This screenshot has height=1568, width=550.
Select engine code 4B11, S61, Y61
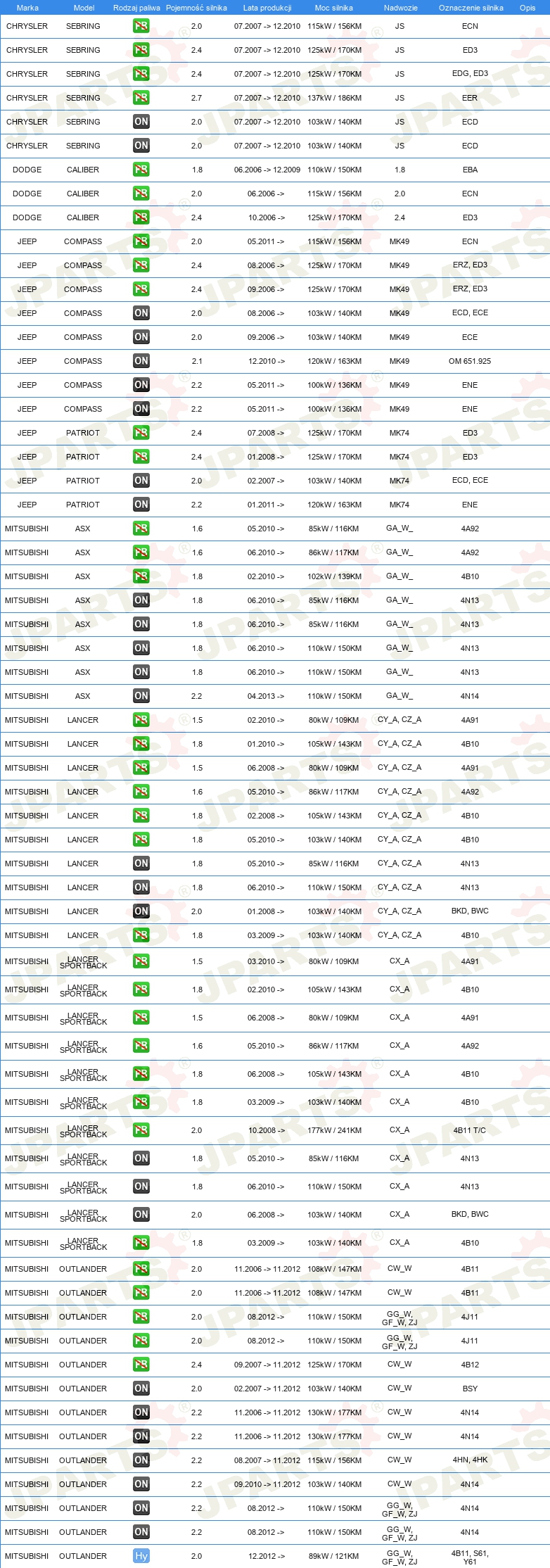point(470,1557)
